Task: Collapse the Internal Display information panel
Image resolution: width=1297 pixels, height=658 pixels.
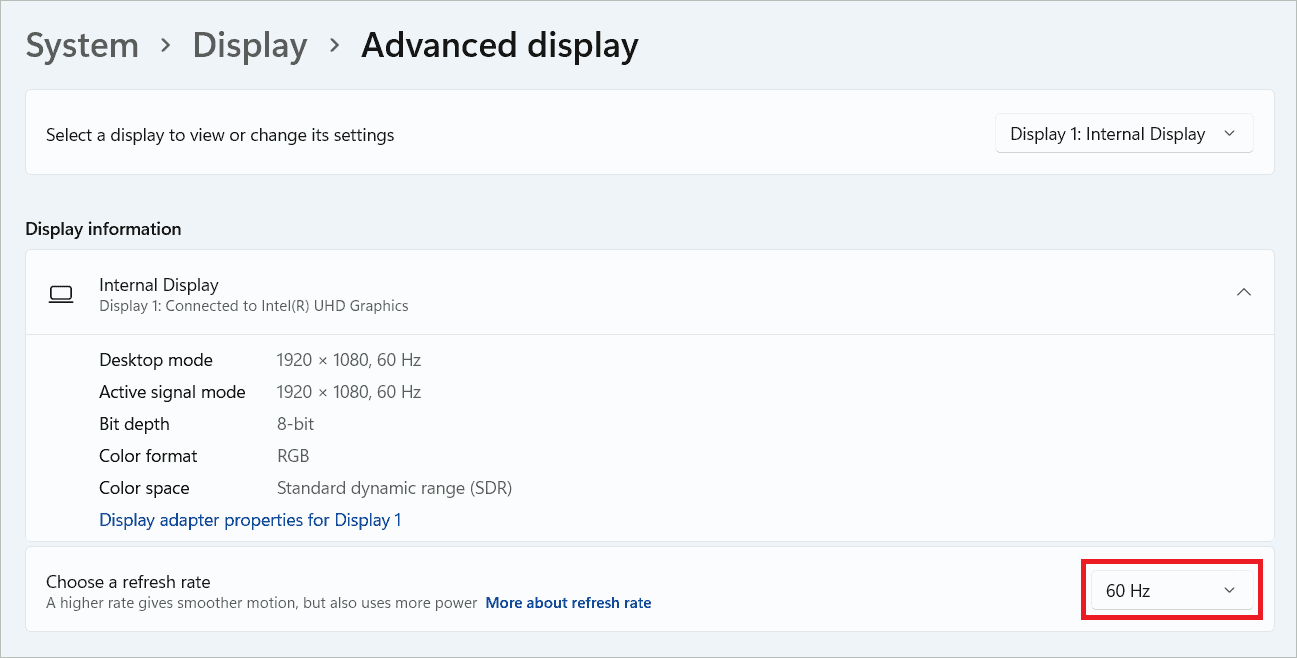Action: [1243, 292]
